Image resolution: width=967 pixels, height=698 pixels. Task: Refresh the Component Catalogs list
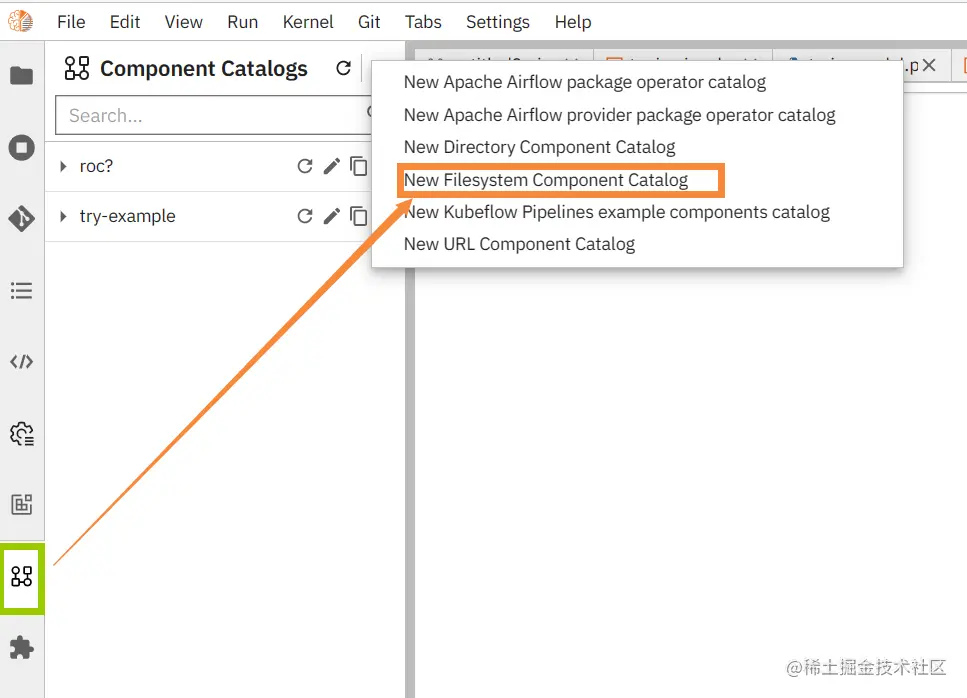pos(343,68)
